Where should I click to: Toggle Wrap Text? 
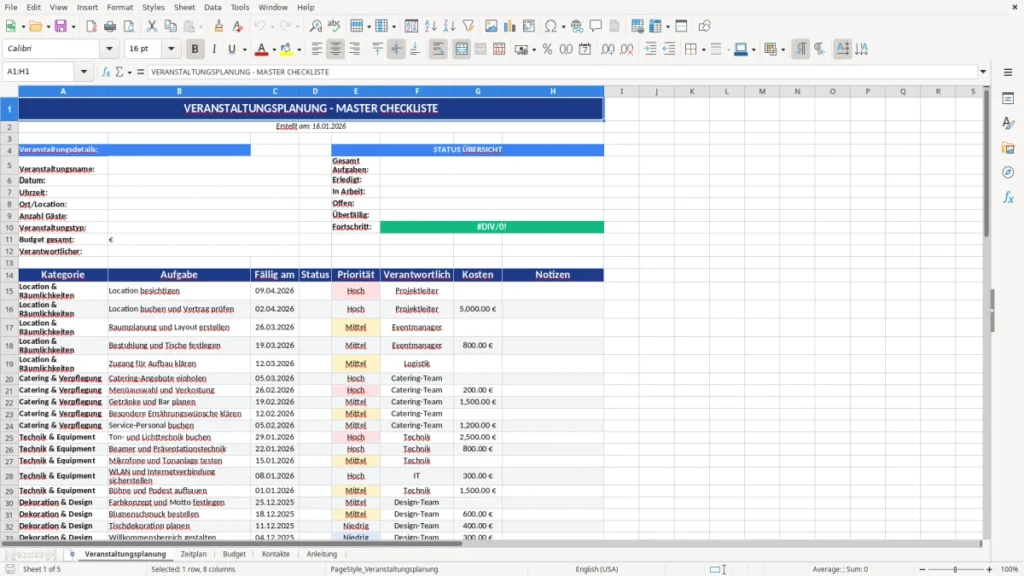[x=438, y=49]
